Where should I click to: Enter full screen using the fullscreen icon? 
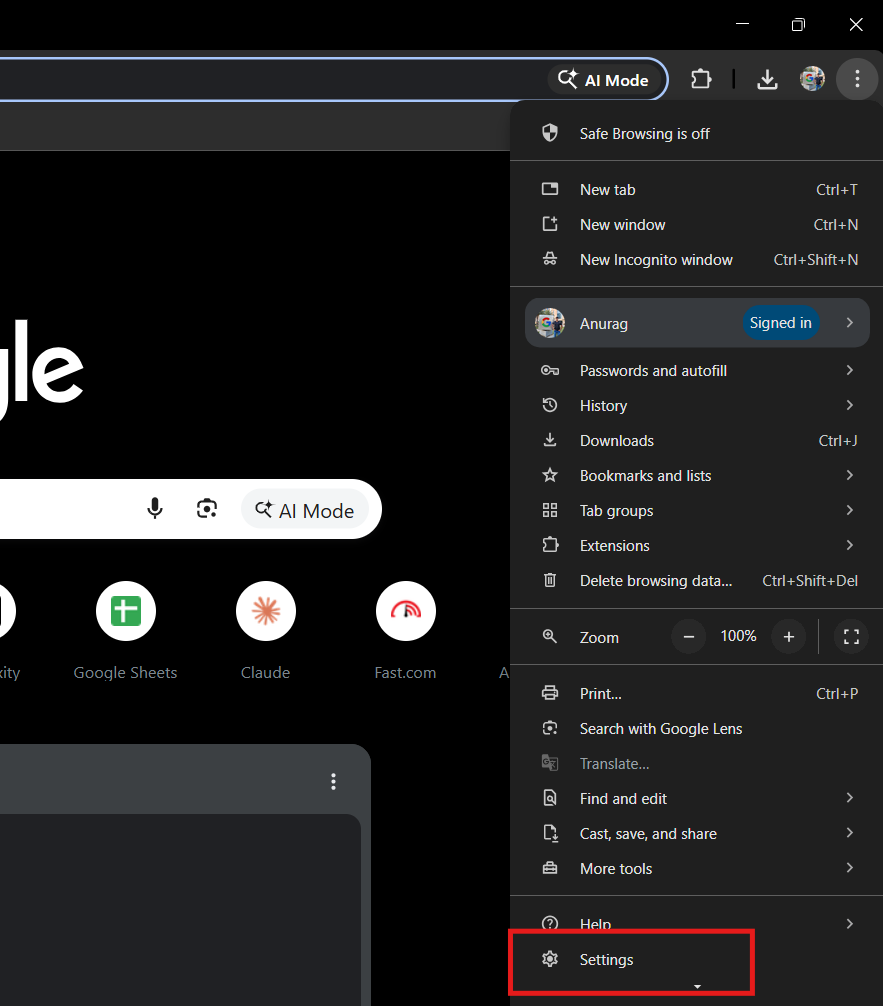point(851,636)
